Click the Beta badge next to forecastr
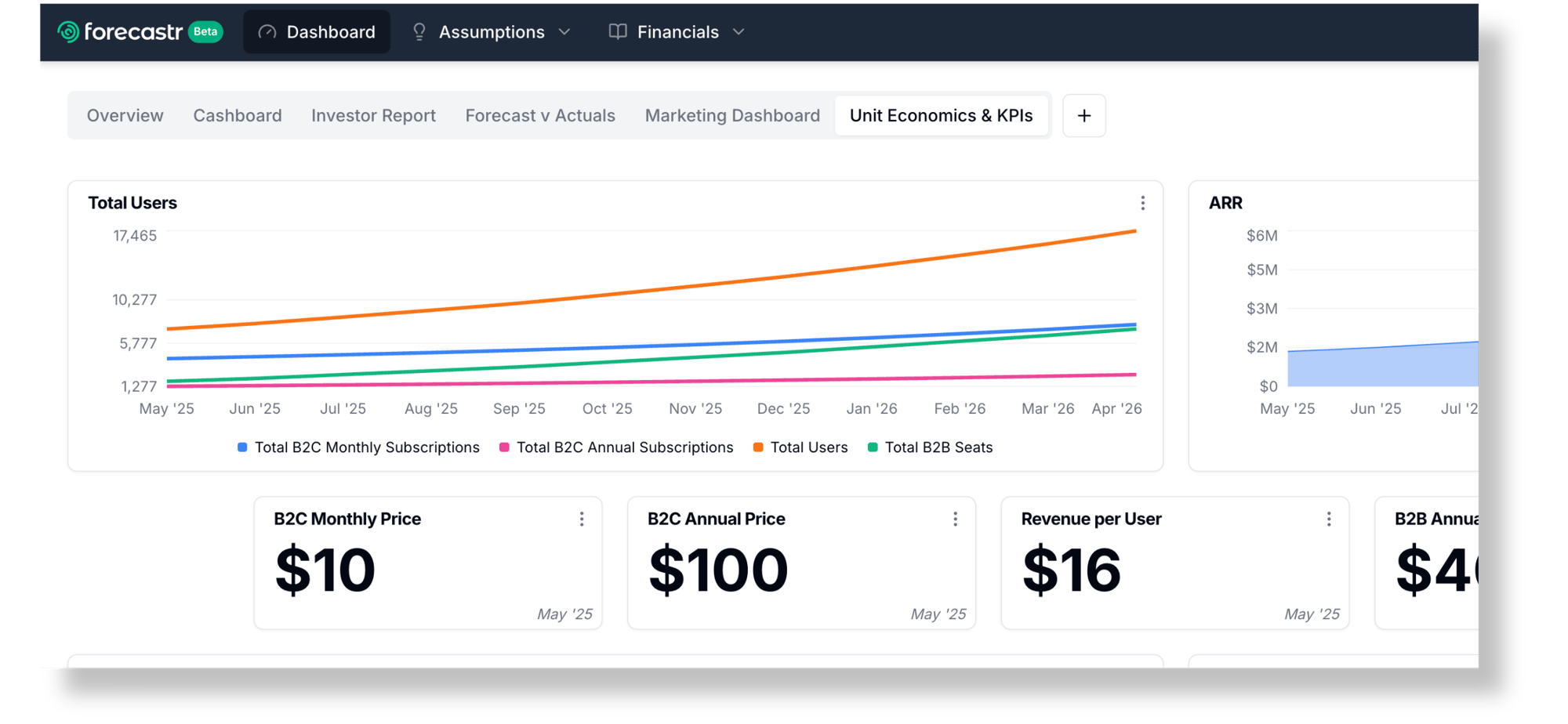The height and width of the screenshot is (724, 1568). 205,31
